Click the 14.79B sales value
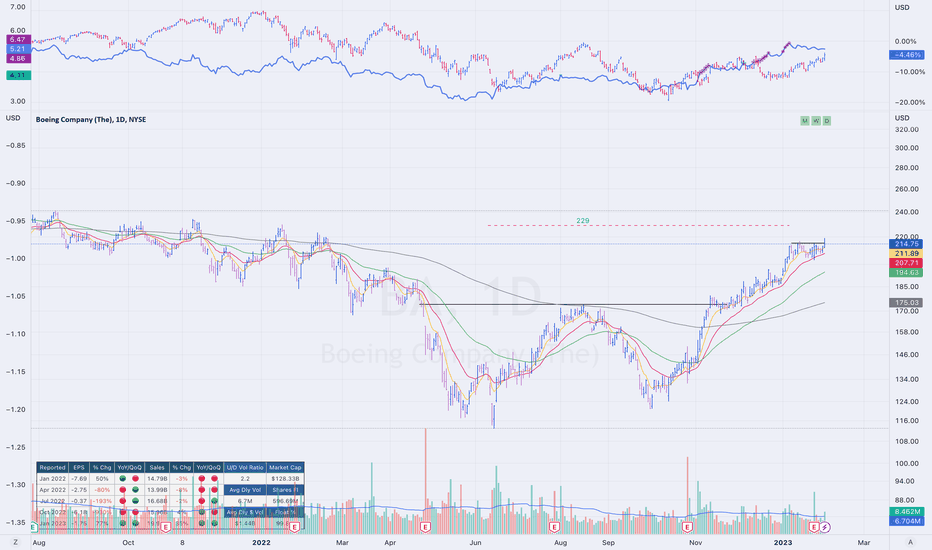The height and width of the screenshot is (550, 932). pos(157,479)
